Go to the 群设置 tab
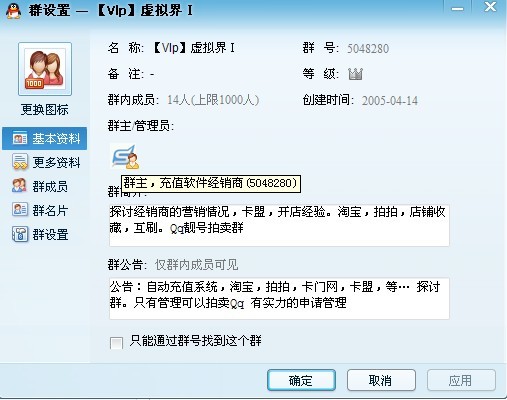 (x=45, y=234)
